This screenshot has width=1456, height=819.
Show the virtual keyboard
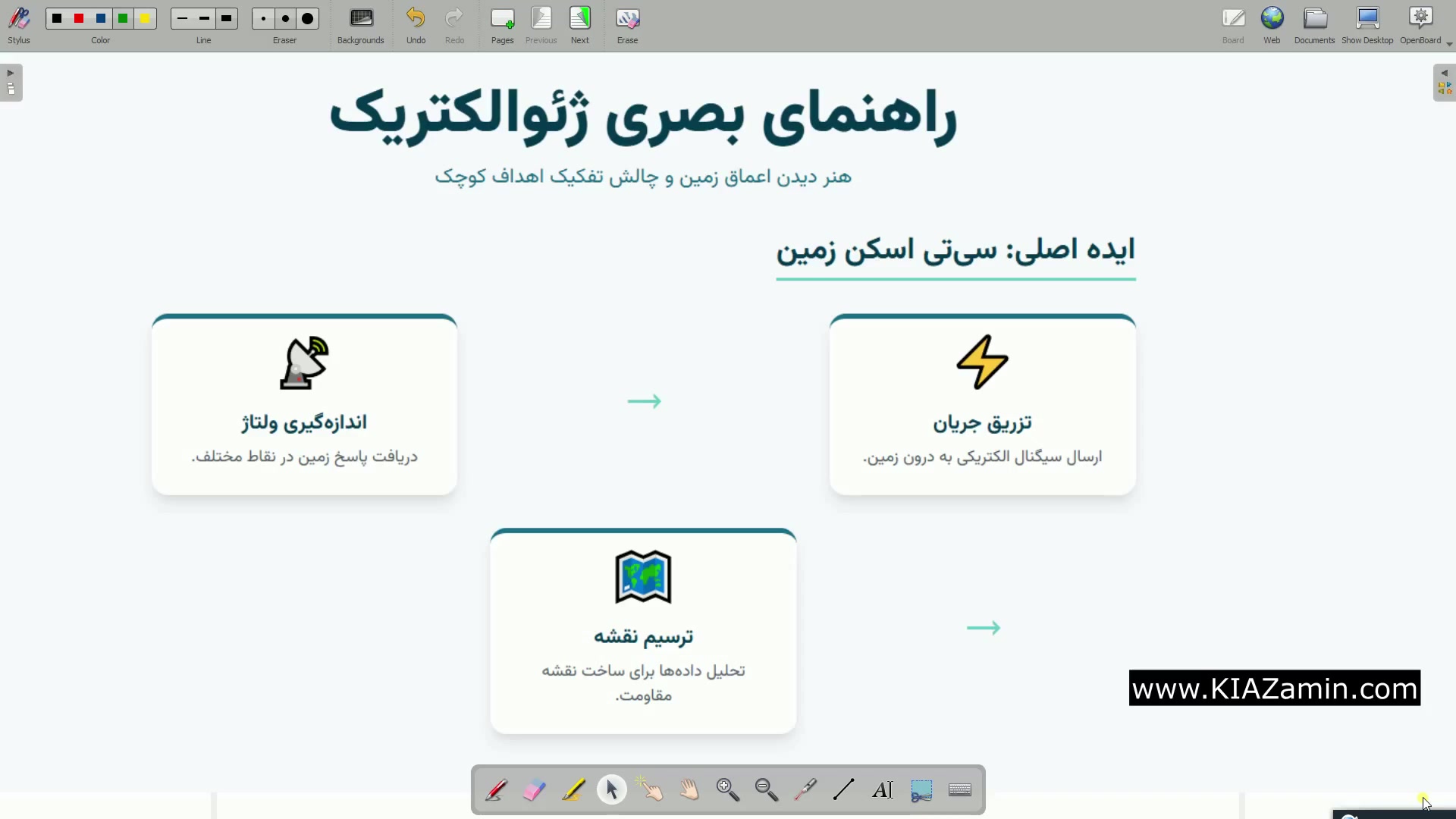[960, 790]
